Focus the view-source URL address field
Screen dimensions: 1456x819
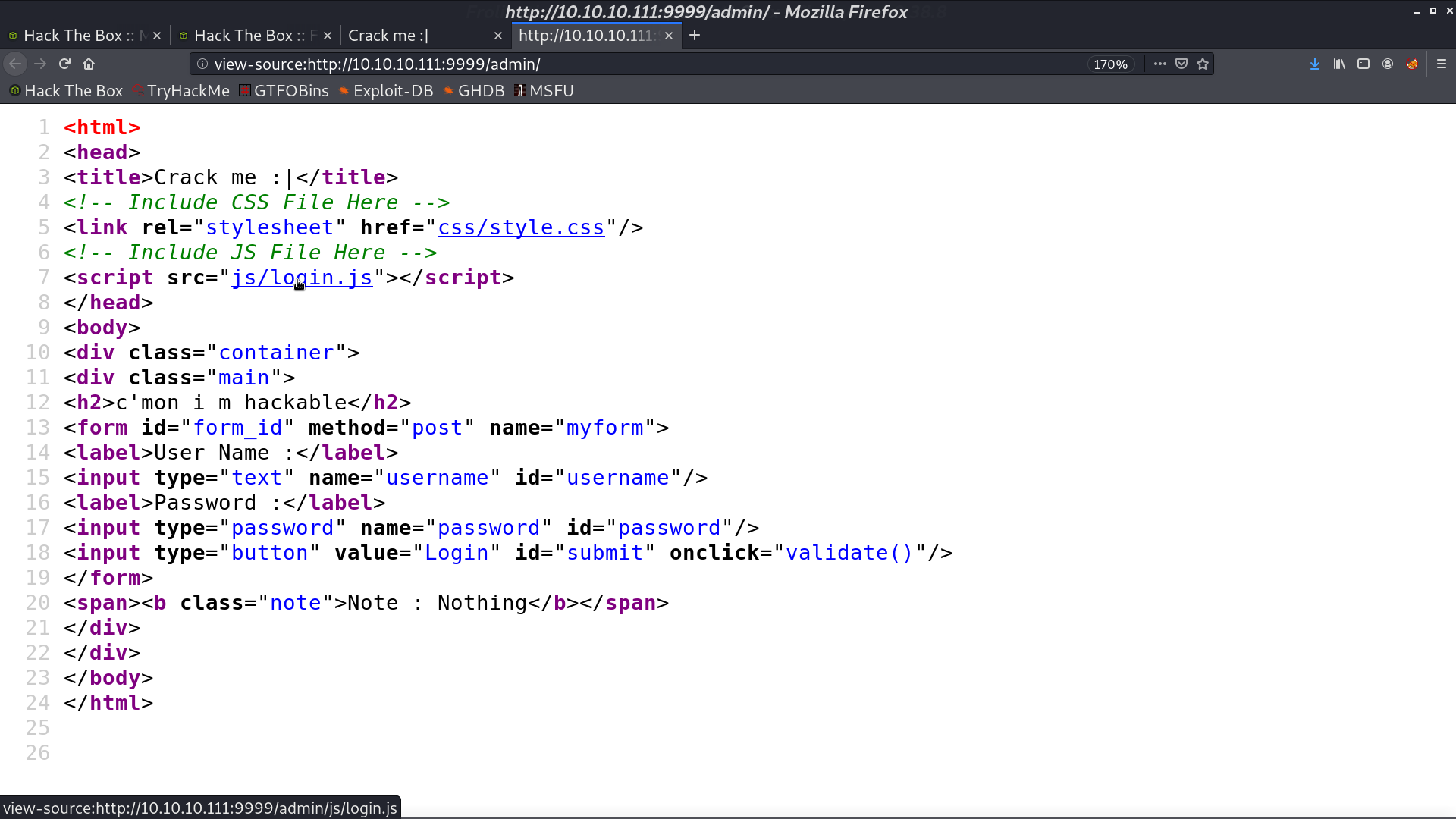[645, 64]
